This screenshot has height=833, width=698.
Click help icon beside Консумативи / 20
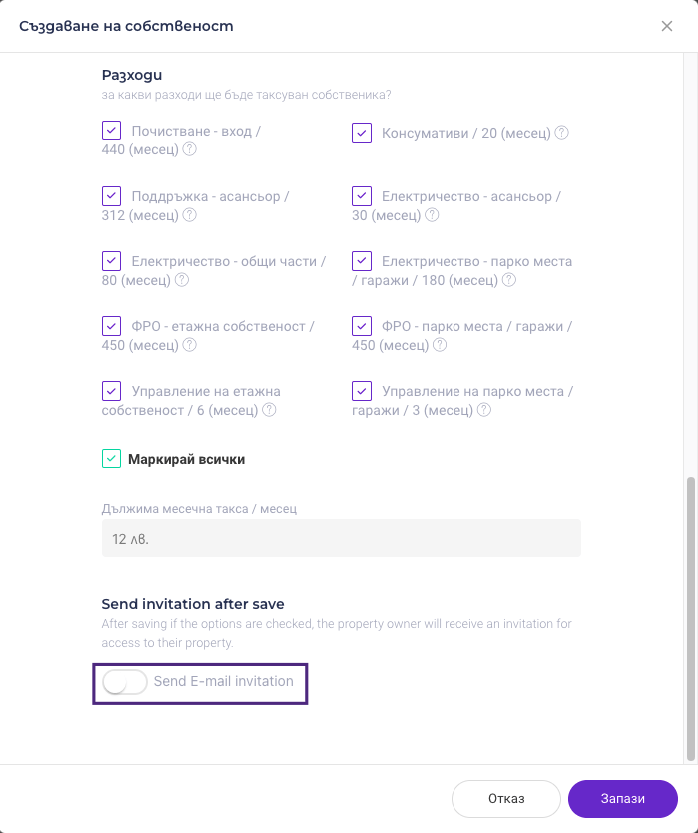(562, 133)
